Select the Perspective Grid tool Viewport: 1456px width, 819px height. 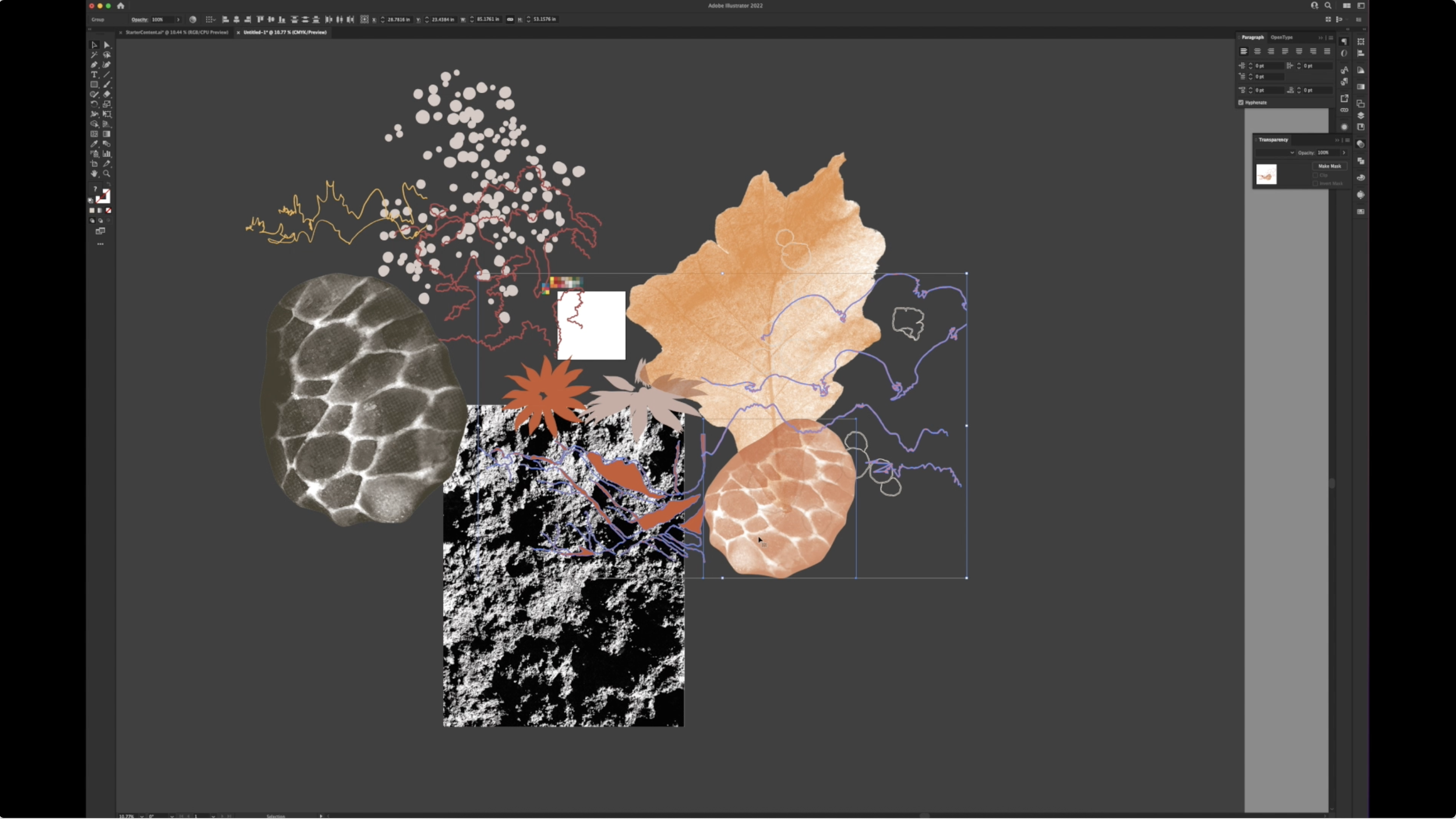(x=107, y=124)
